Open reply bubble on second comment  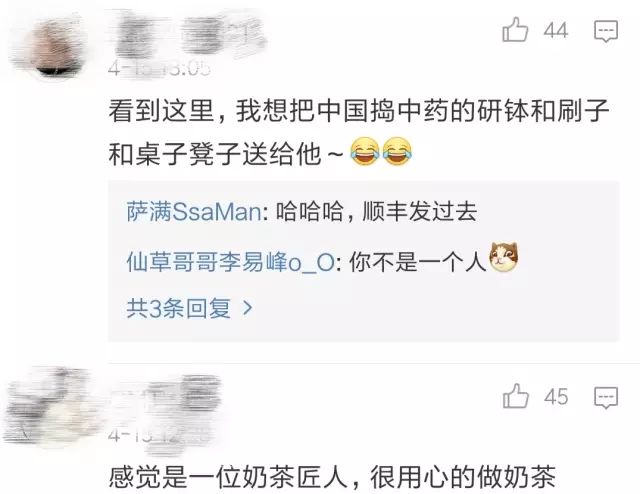point(606,398)
